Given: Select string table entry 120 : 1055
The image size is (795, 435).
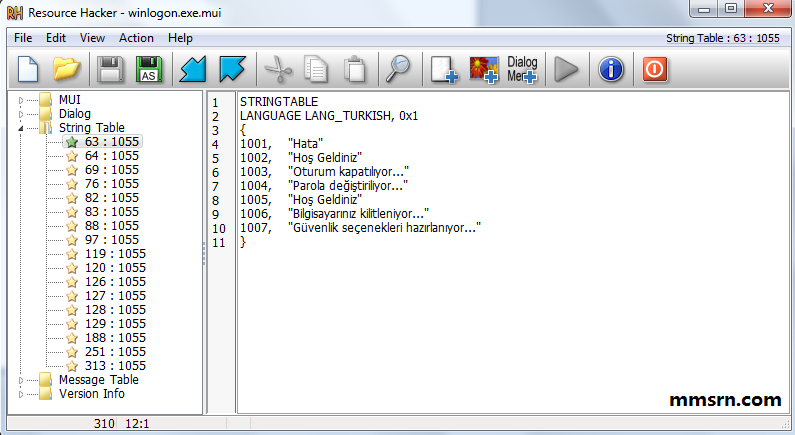Looking at the screenshot, I should 115,268.
